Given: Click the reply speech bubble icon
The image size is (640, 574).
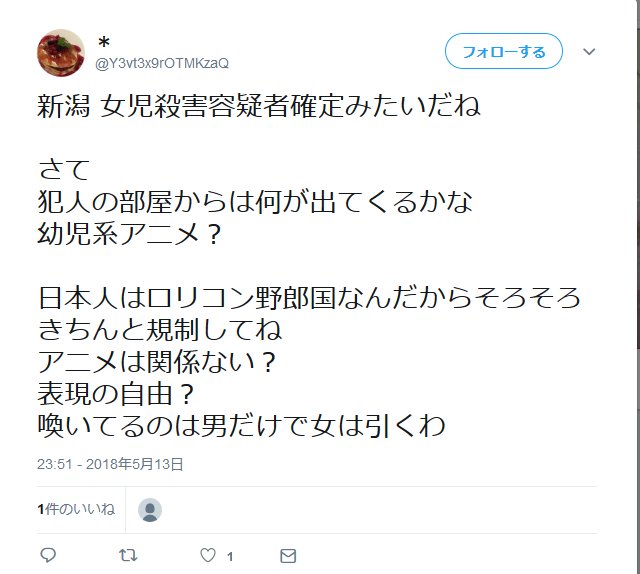Looking at the screenshot, I should tap(48, 555).
